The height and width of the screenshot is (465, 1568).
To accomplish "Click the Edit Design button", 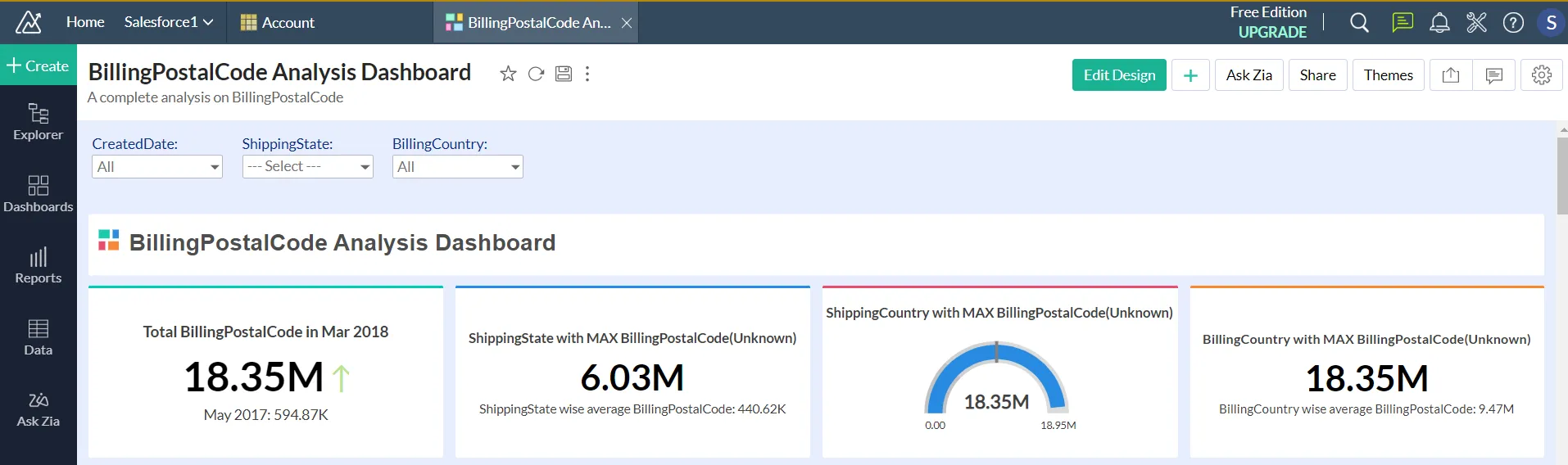I will point(1118,75).
